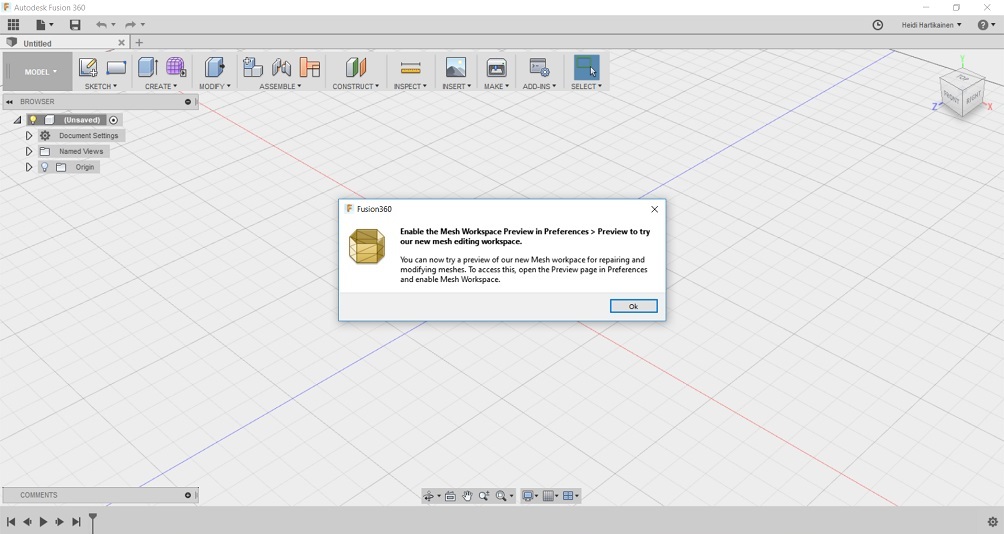Select the 3D Print make icon
This screenshot has height=534, width=1004.
496,67
